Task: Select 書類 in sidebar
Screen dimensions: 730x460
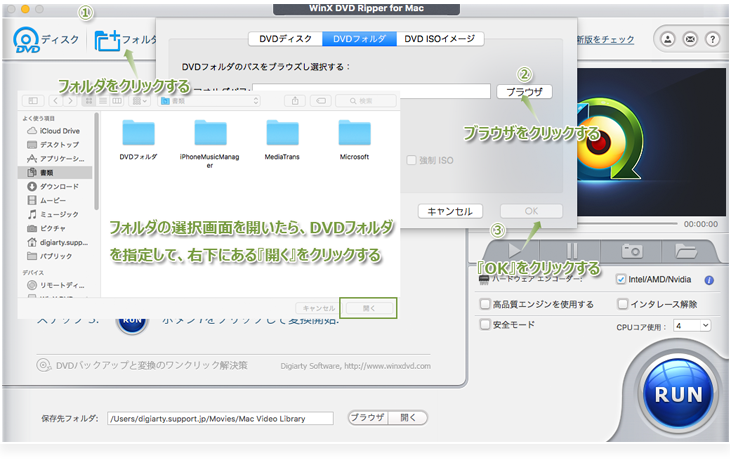Action: 55,173
